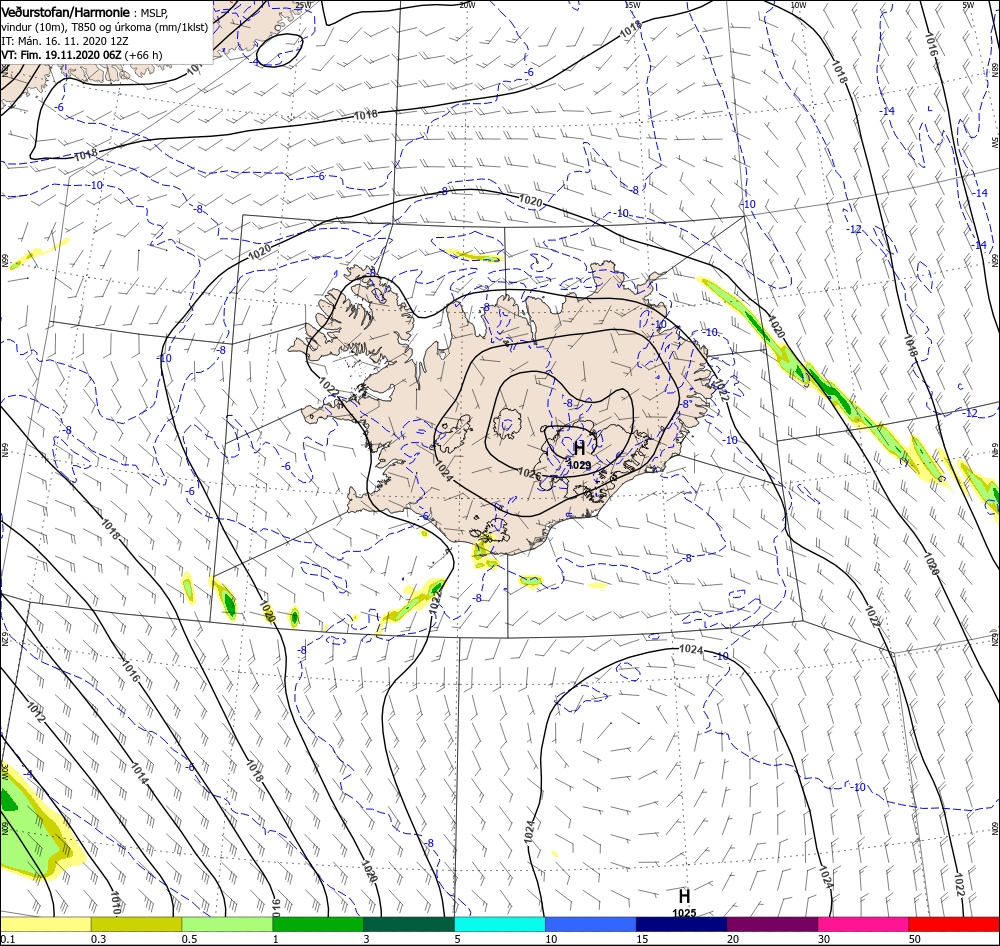1000x946 pixels.
Task: Click the cyan 5–10 legend swatch
Action: [x=500, y=924]
